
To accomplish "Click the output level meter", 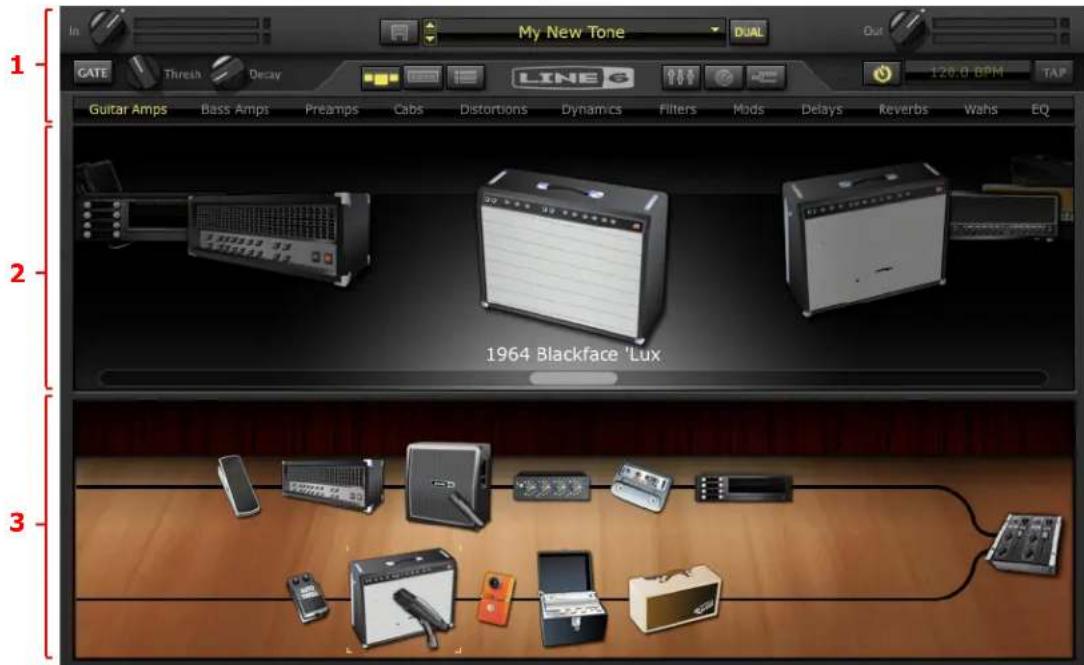I will pyautogui.click(x=1000, y=32).
